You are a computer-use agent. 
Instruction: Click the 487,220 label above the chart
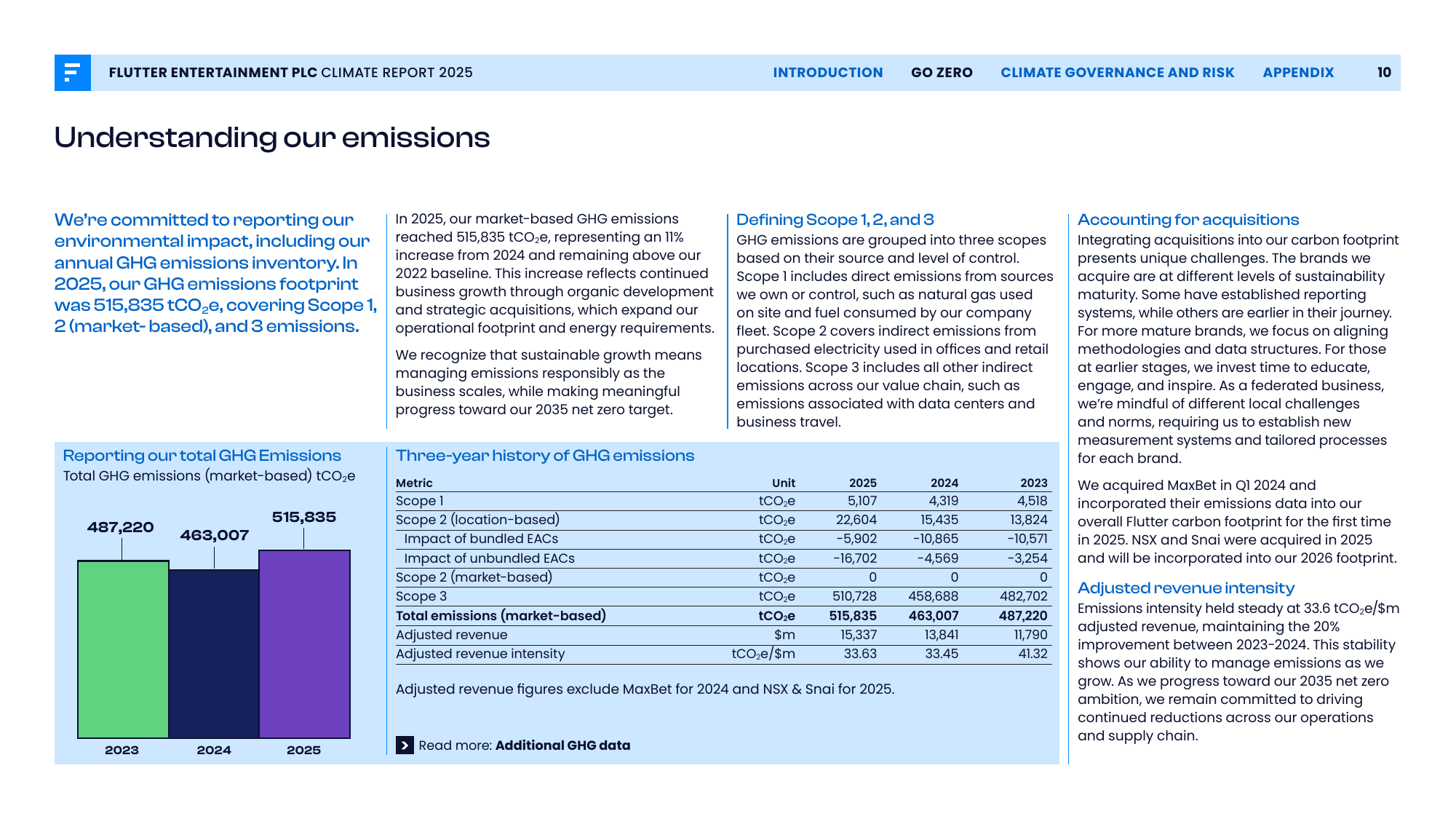[x=121, y=527]
